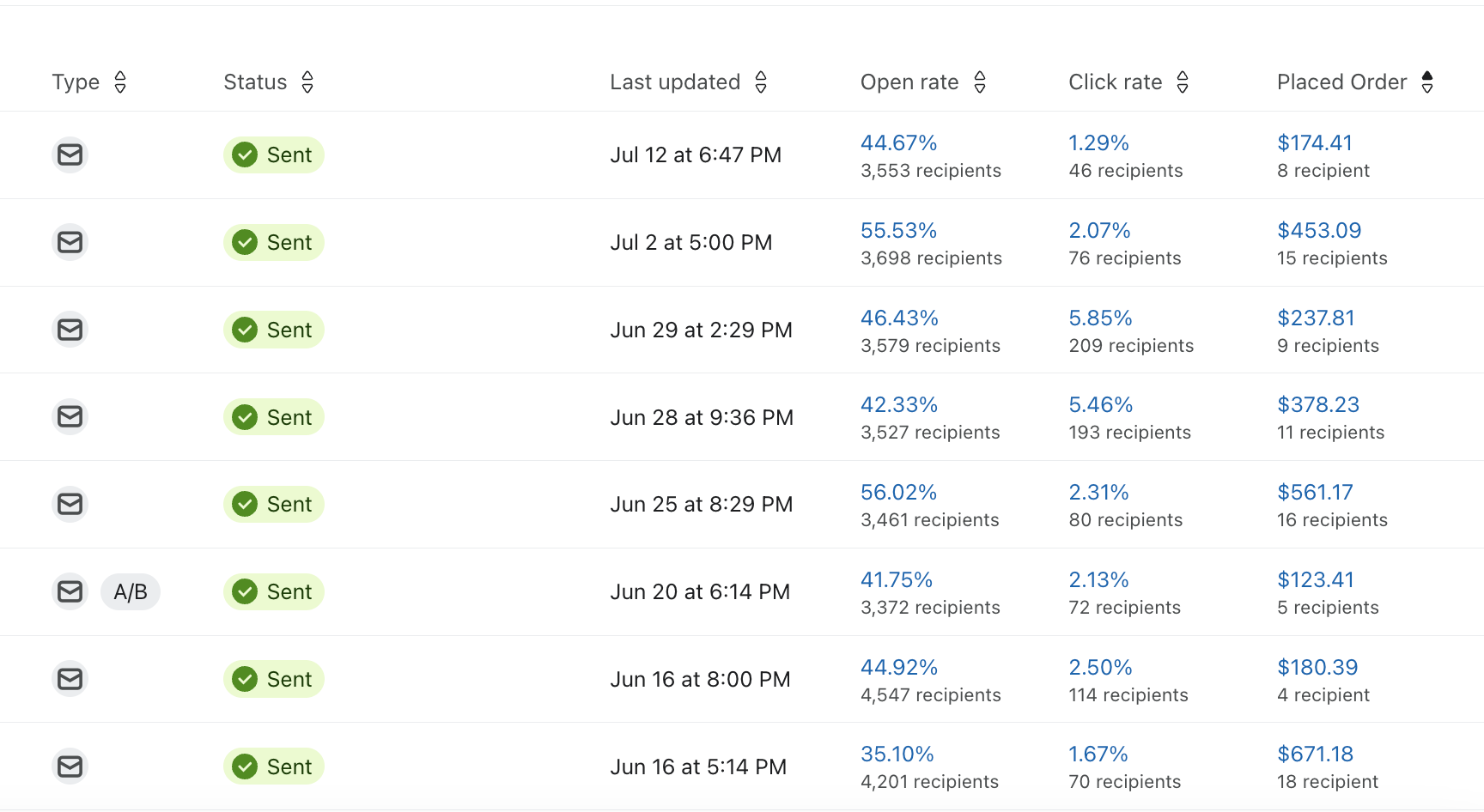
Task: Click the email icon in the Jul 12 row
Action: [x=70, y=155]
